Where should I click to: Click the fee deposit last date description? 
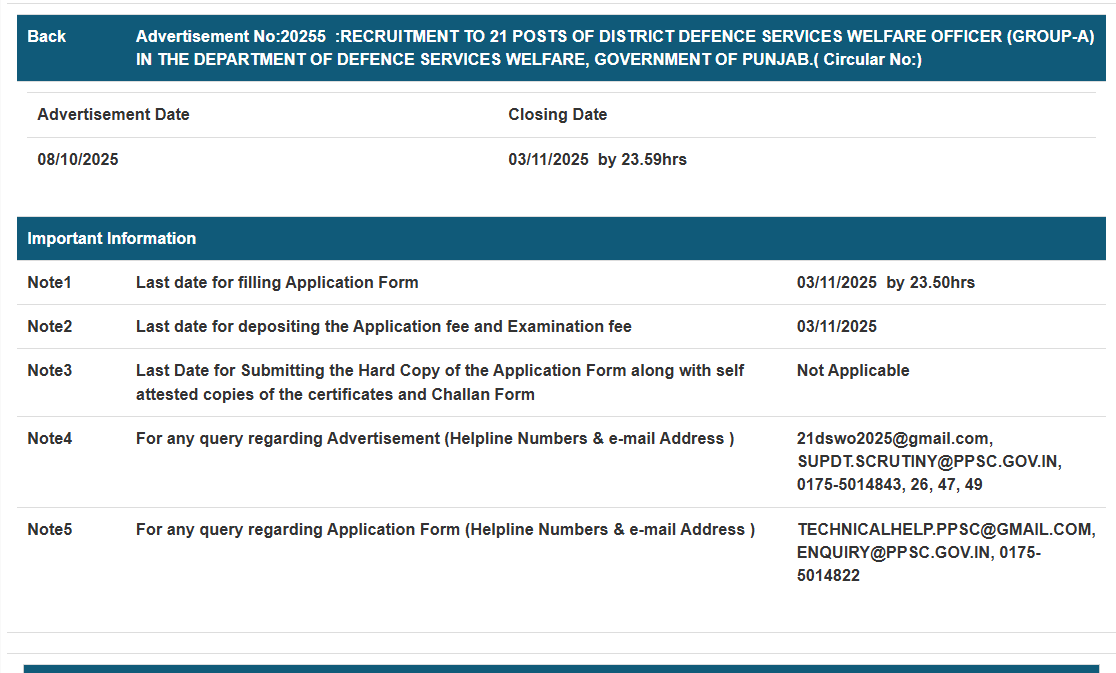click(x=383, y=326)
